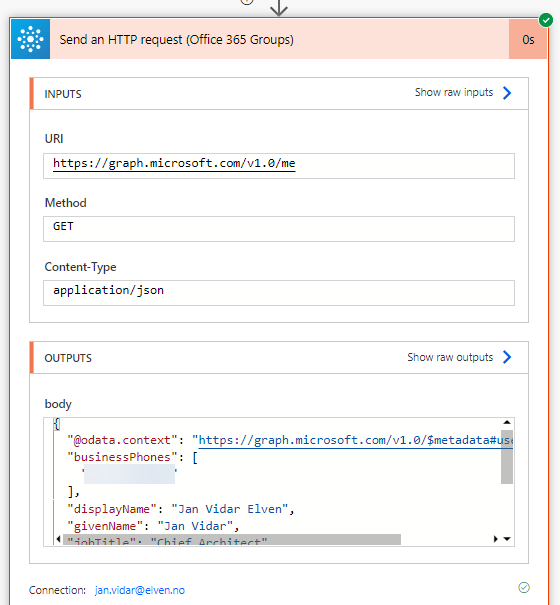Click the Content-Type application/json field
Image resolution: width=560 pixels, height=605 pixels.
279,293
